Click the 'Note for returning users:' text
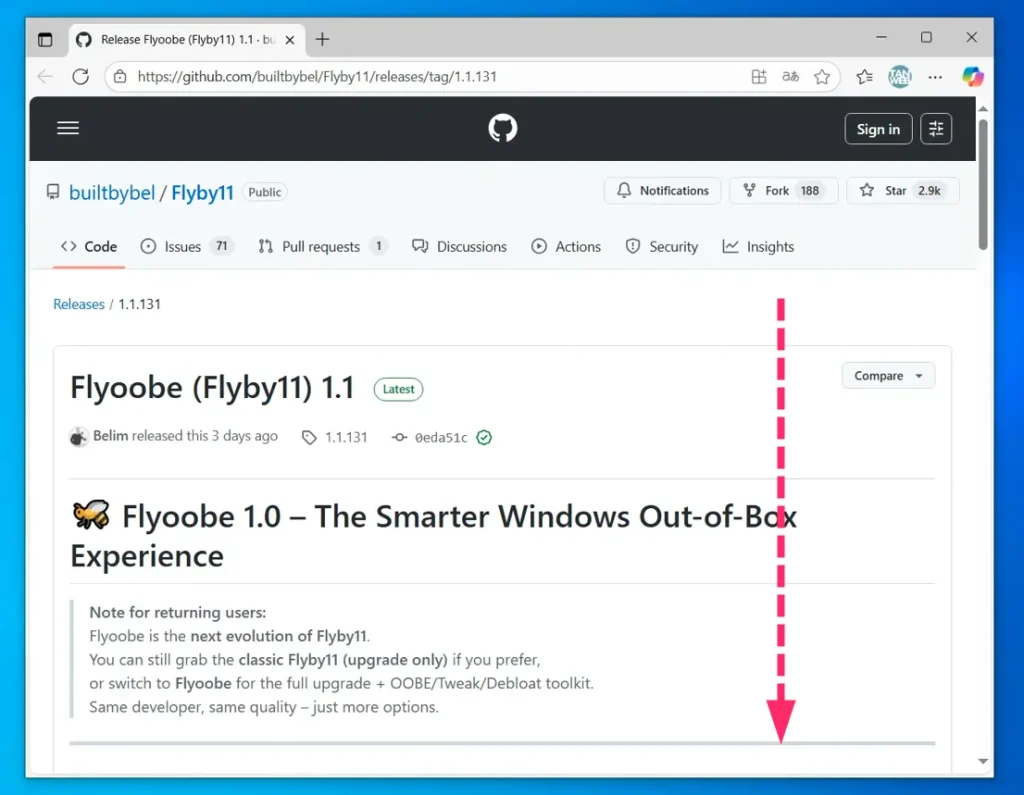Viewport: 1024px width, 795px height. click(x=178, y=613)
